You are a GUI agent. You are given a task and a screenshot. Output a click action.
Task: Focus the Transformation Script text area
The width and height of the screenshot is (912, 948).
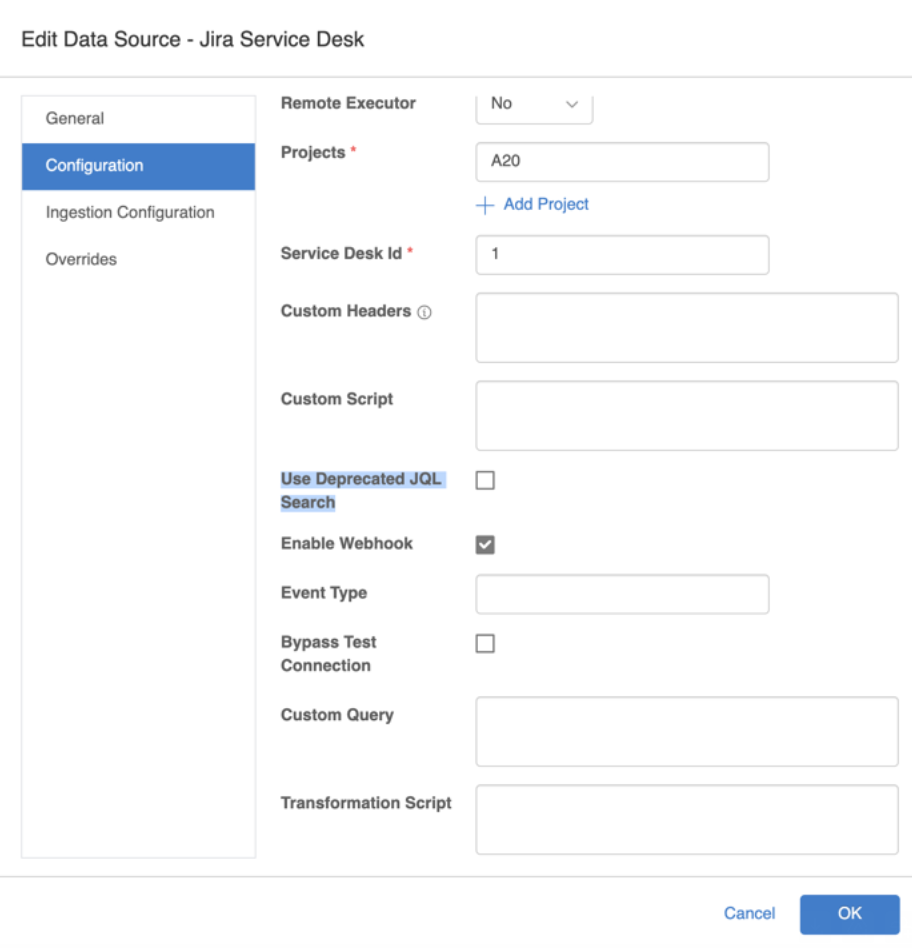point(686,820)
